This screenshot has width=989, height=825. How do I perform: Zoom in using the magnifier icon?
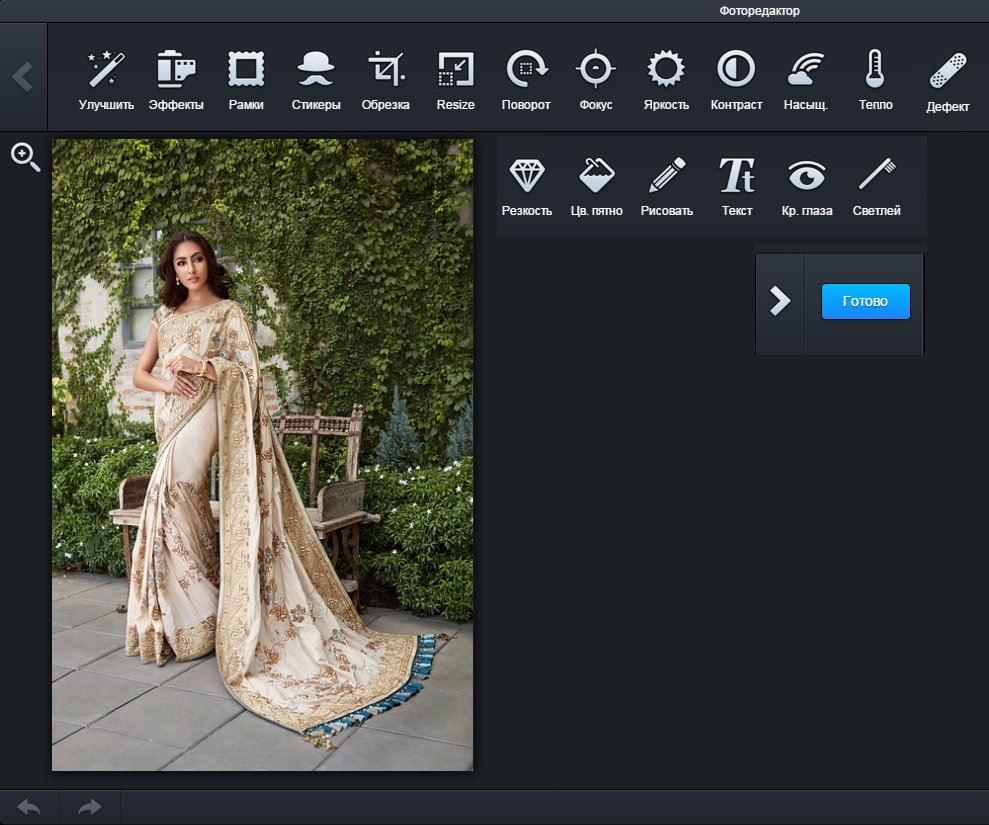point(25,157)
